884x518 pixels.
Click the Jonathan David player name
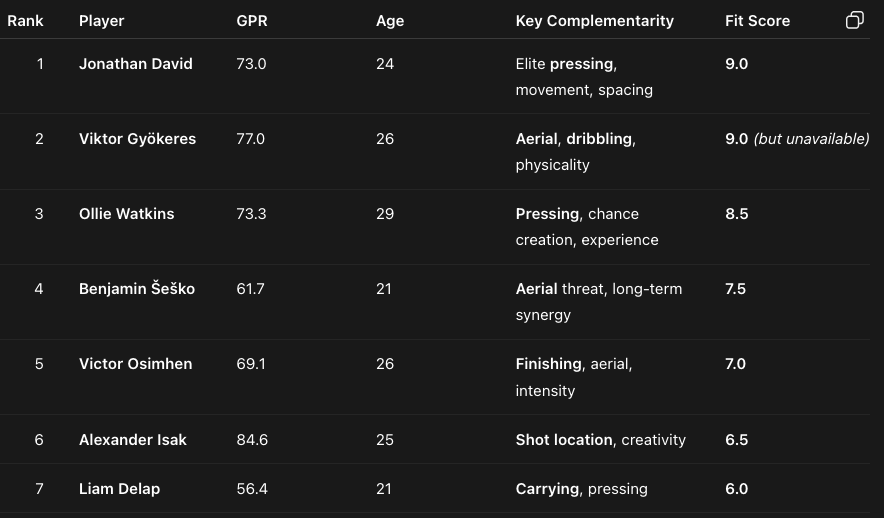click(136, 64)
